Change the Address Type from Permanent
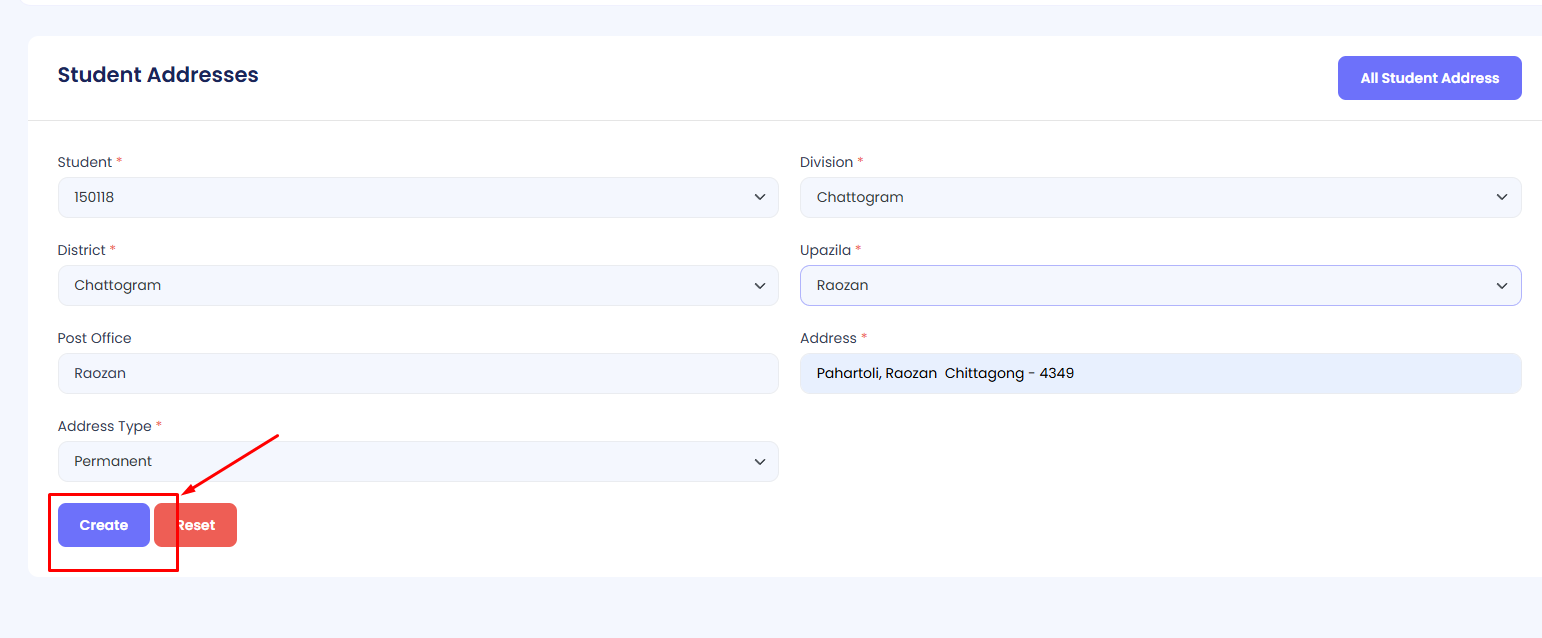The height and width of the screenshot is (638, 1542). tap(400, 462)
